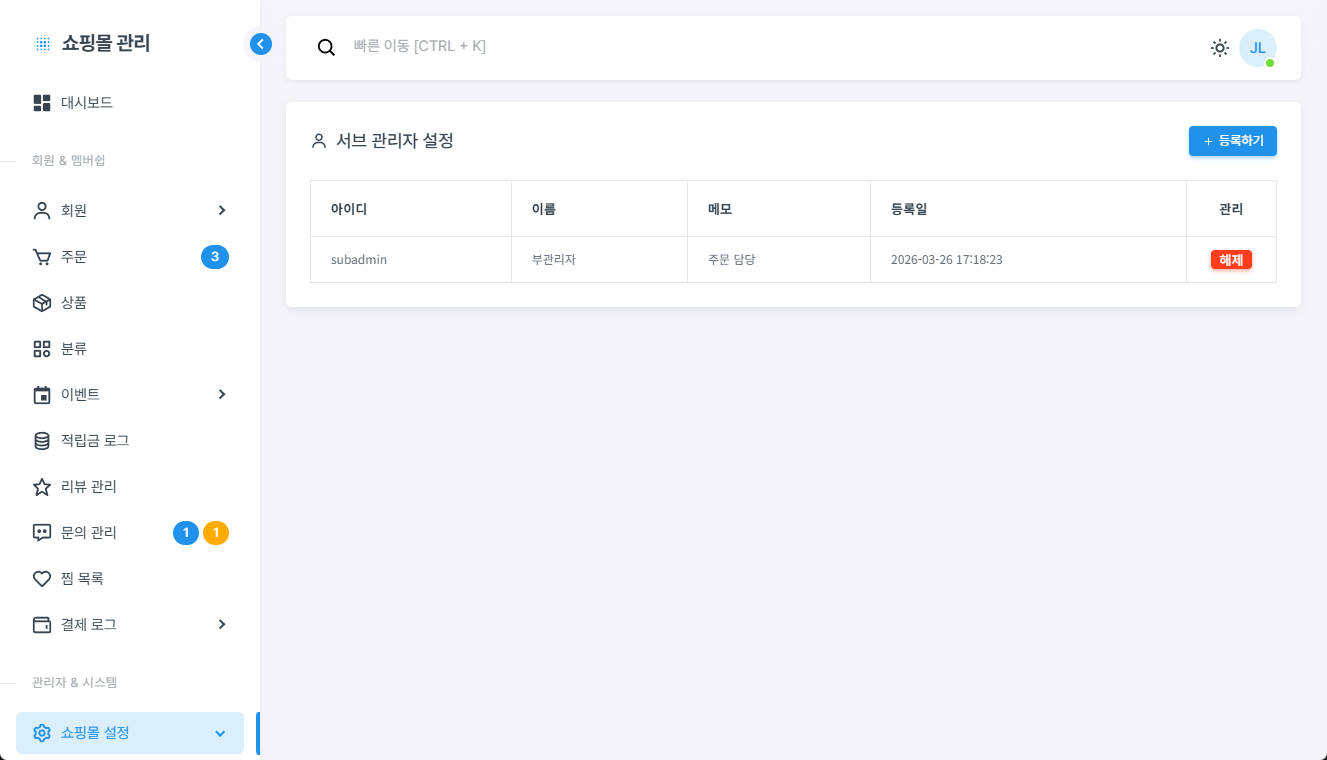
Task: Click the heart icon for 찜 목록
Action: pos(42,579)
